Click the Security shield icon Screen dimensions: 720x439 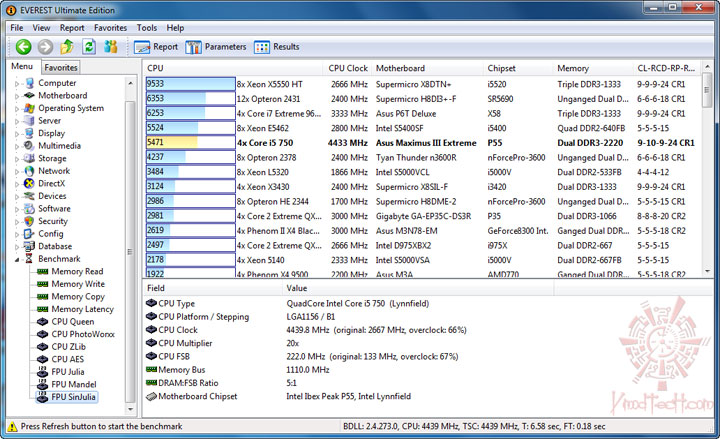pyautogui.click(x=30, y=221)
